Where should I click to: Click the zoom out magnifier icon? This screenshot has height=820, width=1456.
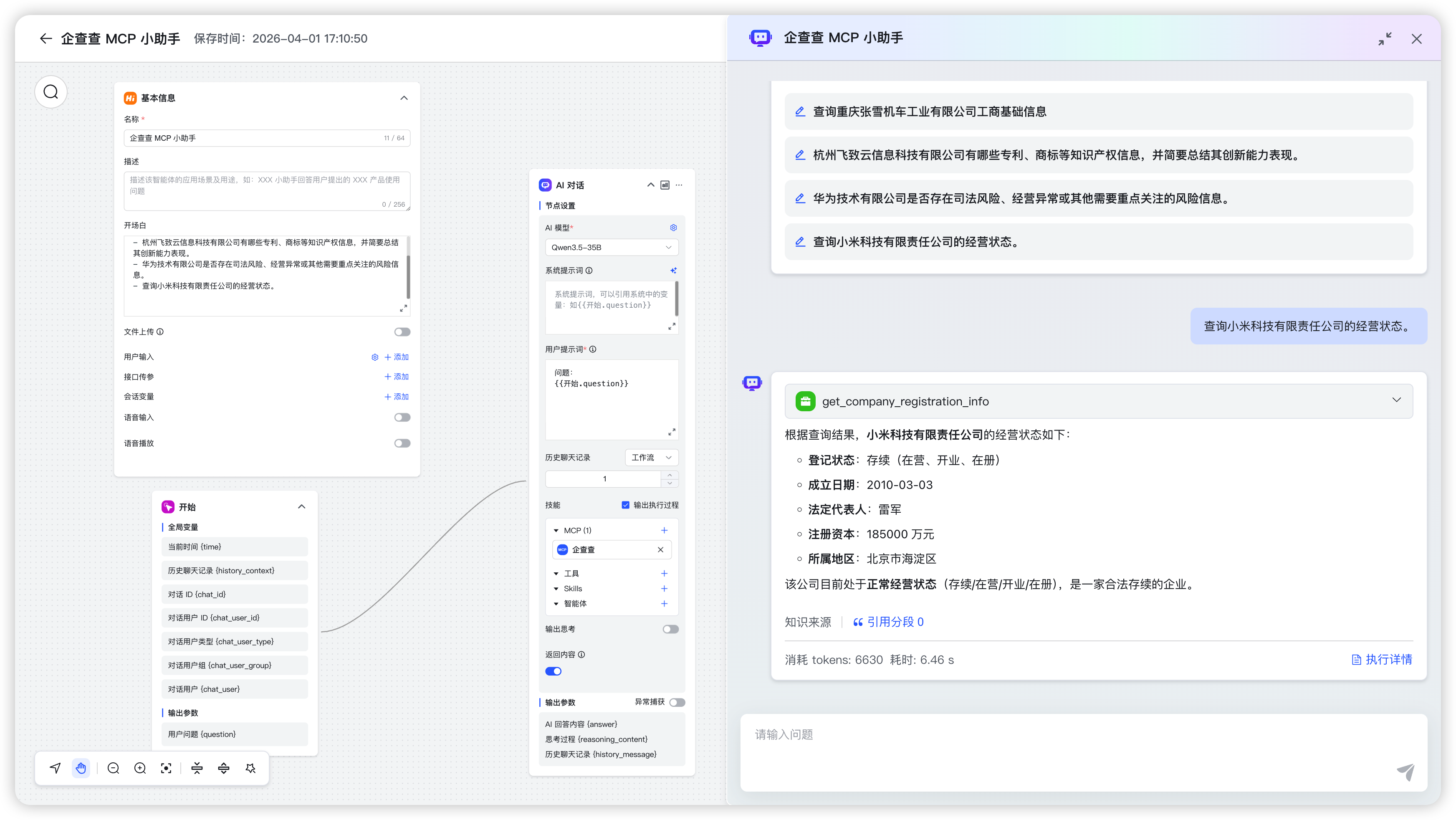(x=113, y=768)
